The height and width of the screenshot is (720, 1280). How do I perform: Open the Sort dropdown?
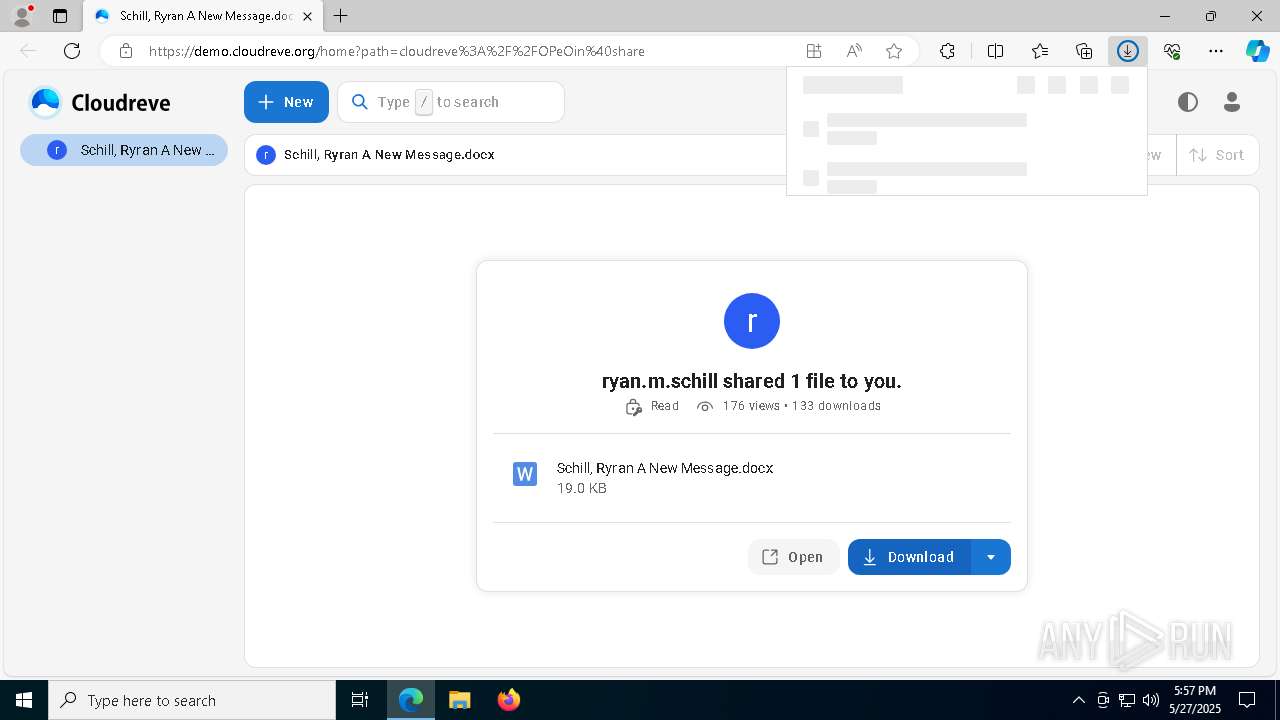[x=1217, y=155]
